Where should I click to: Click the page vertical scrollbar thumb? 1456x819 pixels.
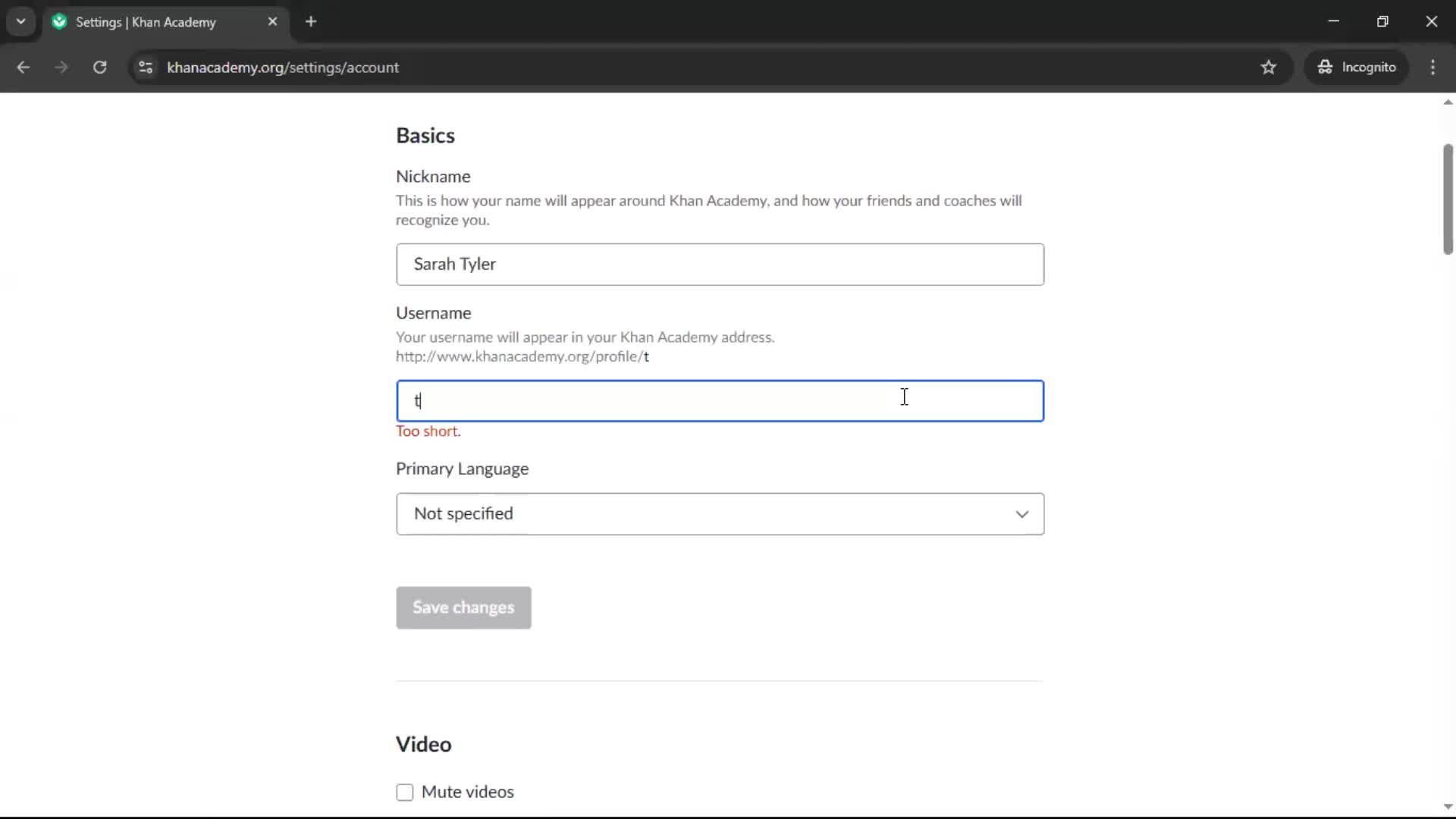(1448, 199)
